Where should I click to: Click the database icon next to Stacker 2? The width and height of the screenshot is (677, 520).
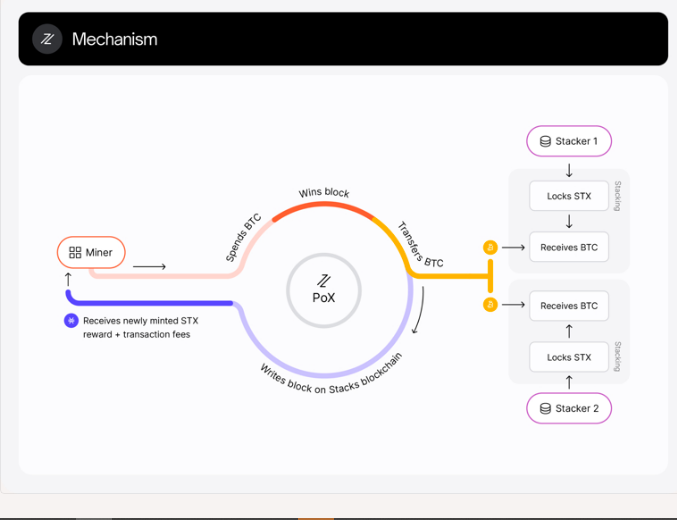(x=545, y=408)
